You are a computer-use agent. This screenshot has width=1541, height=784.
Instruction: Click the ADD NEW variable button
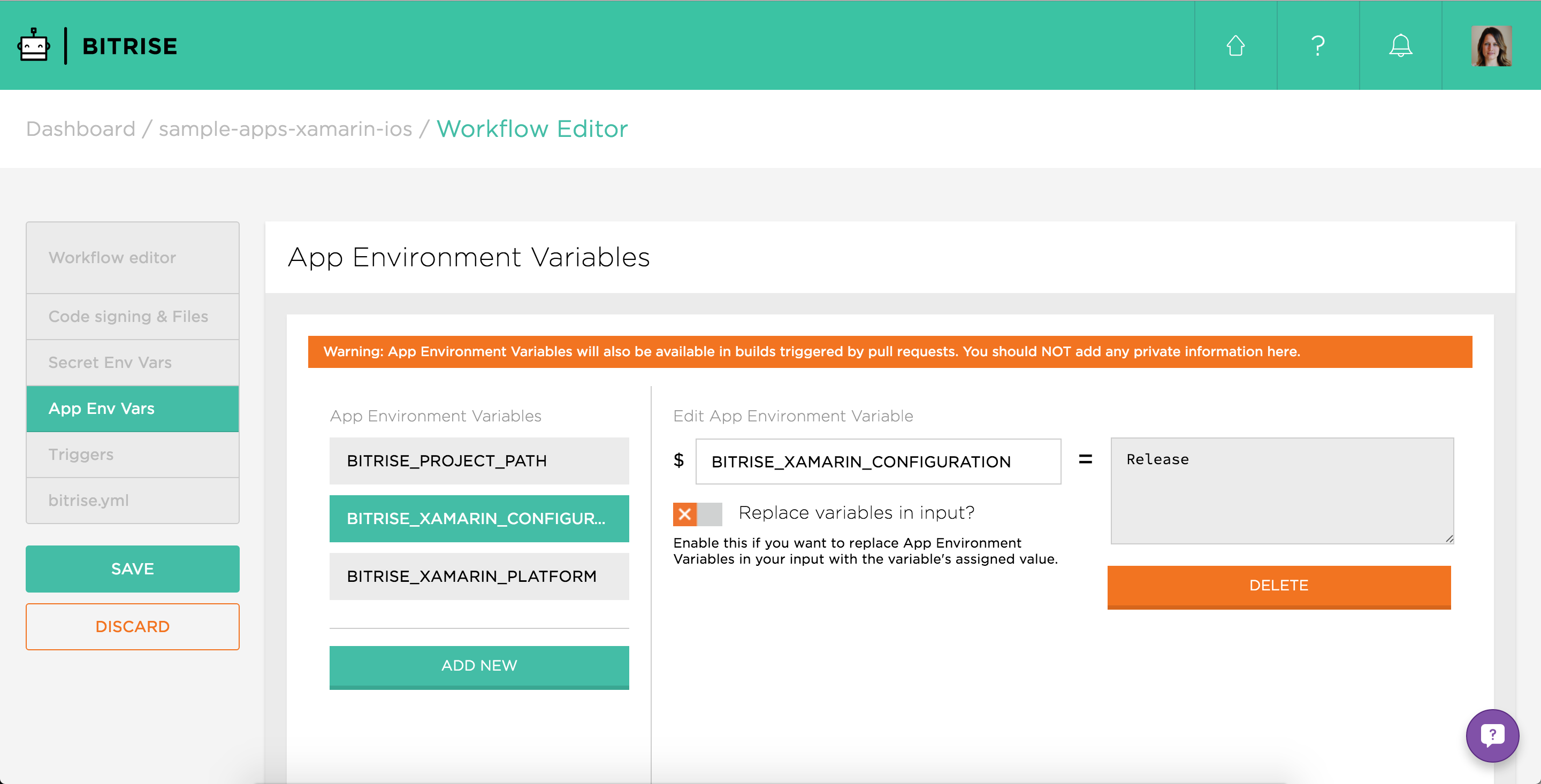pos(479,667)
